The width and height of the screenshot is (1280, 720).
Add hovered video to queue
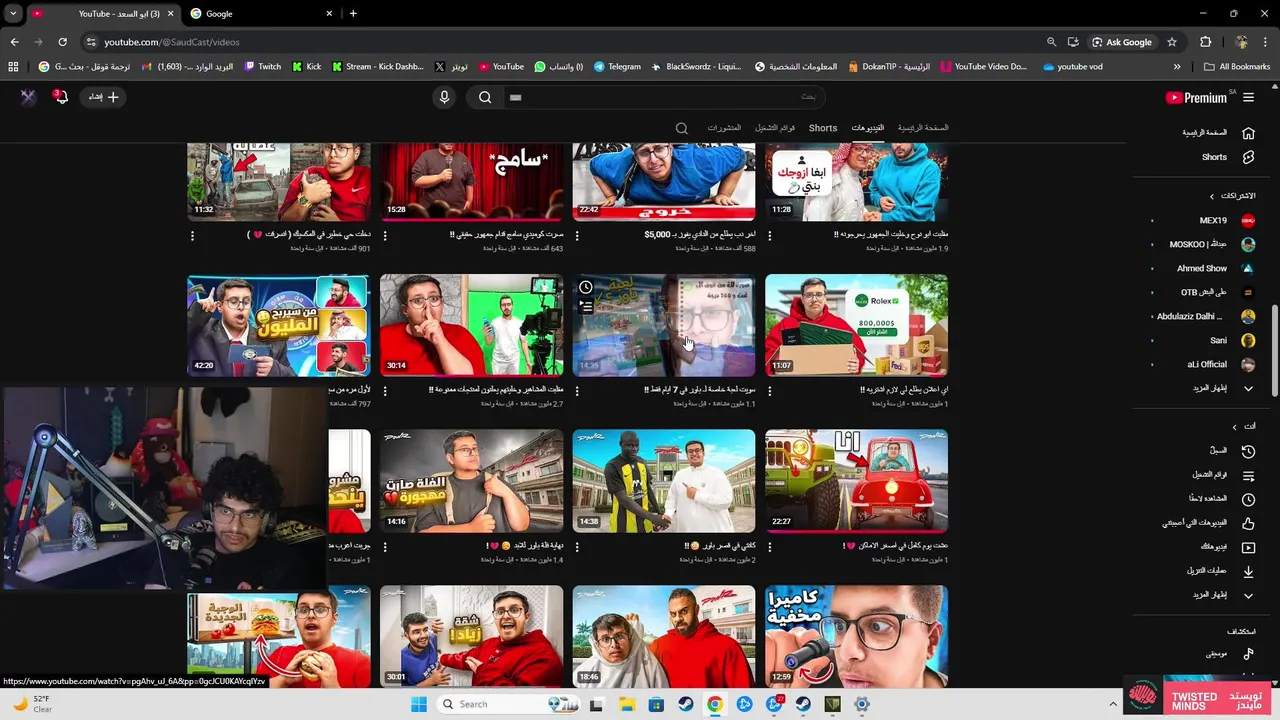[x=586, y=309]
